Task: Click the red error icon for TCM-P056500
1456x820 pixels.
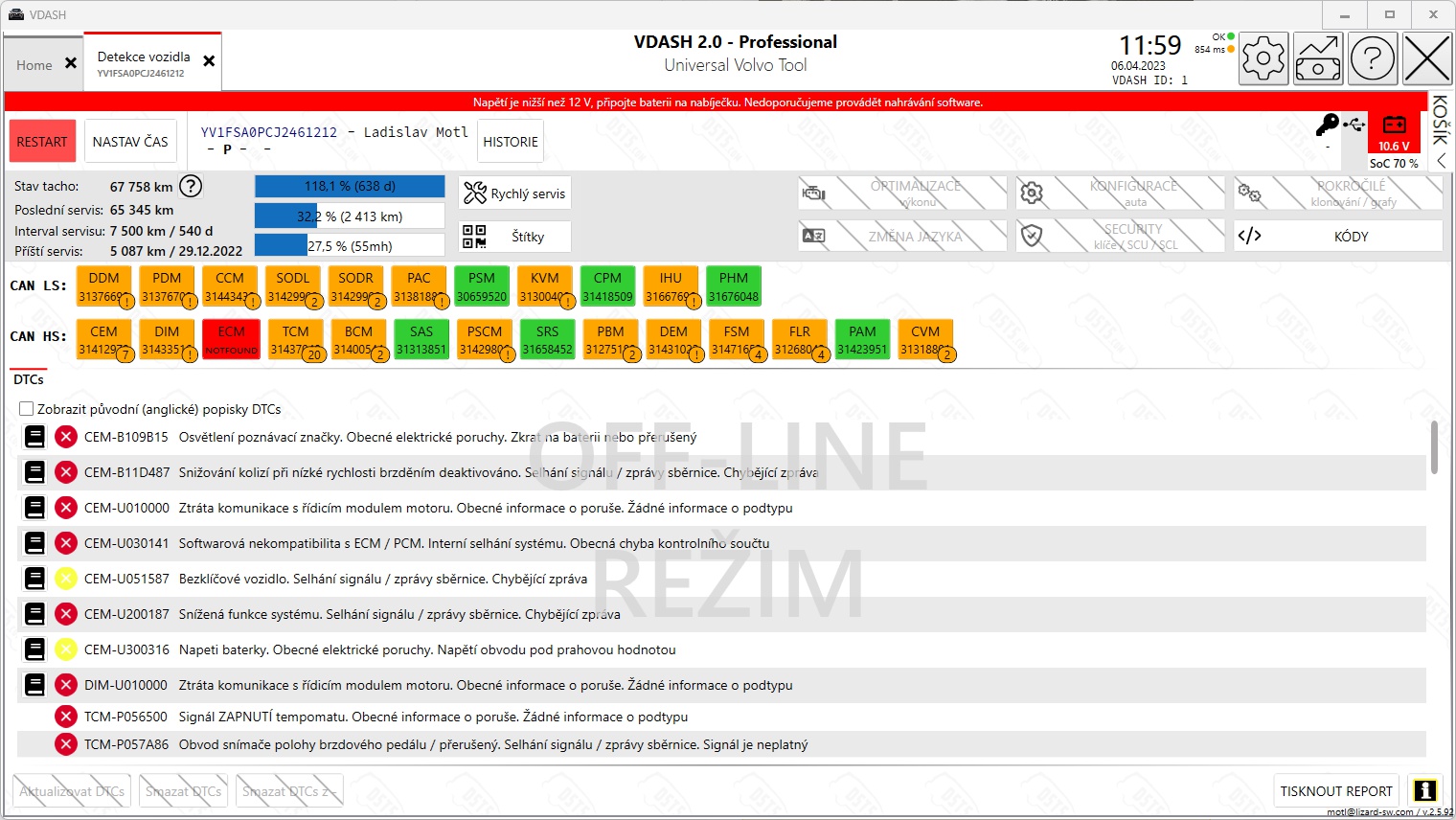Action: point(65,717)
